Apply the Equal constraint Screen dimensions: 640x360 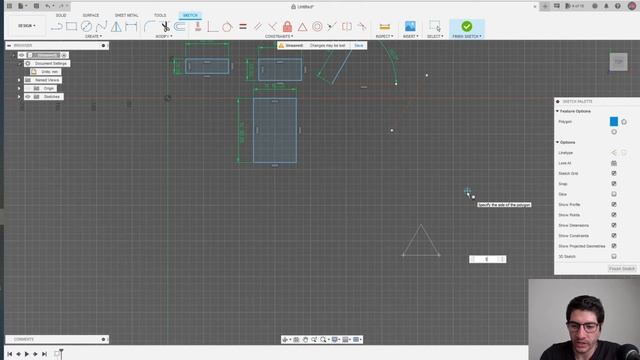[243, 27]
